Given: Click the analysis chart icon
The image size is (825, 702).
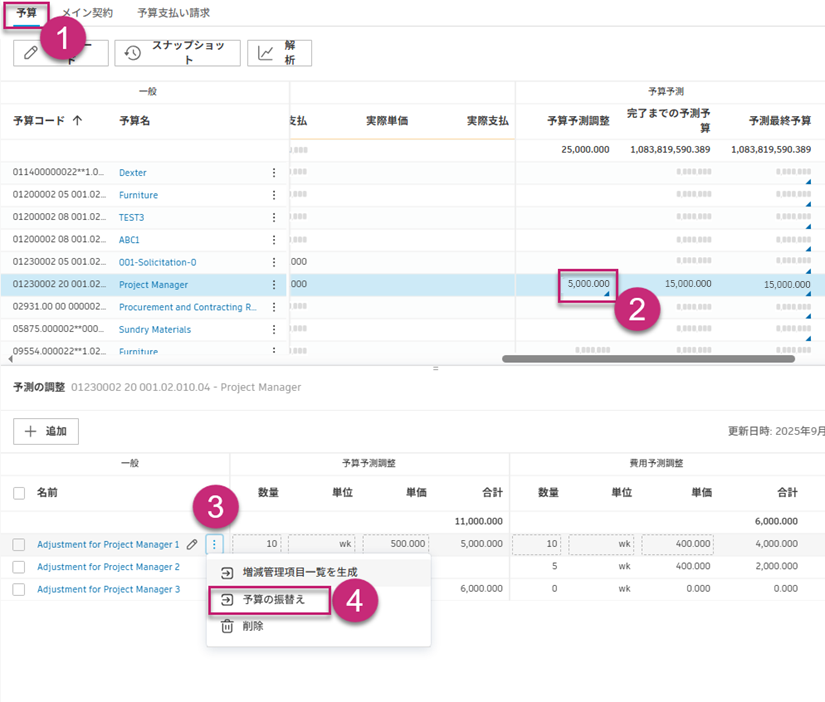Looking at the screenshot, I should coord(265,53).
